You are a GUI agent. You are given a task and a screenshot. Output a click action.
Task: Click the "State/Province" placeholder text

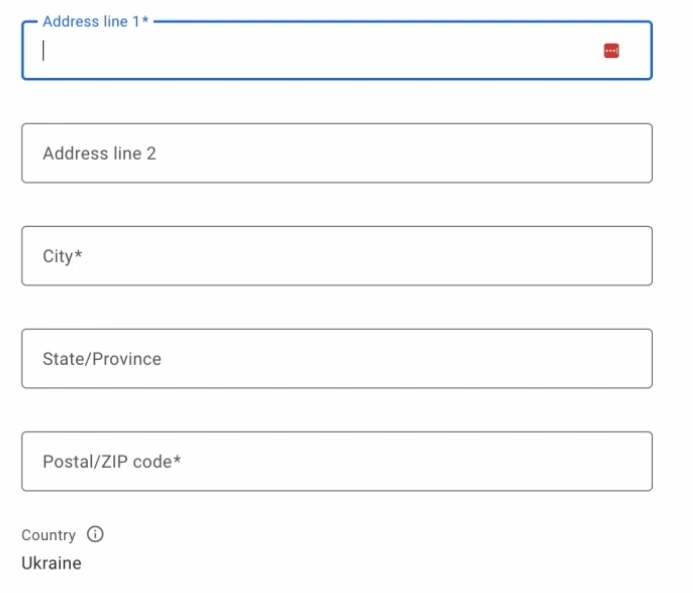(101, 359)
